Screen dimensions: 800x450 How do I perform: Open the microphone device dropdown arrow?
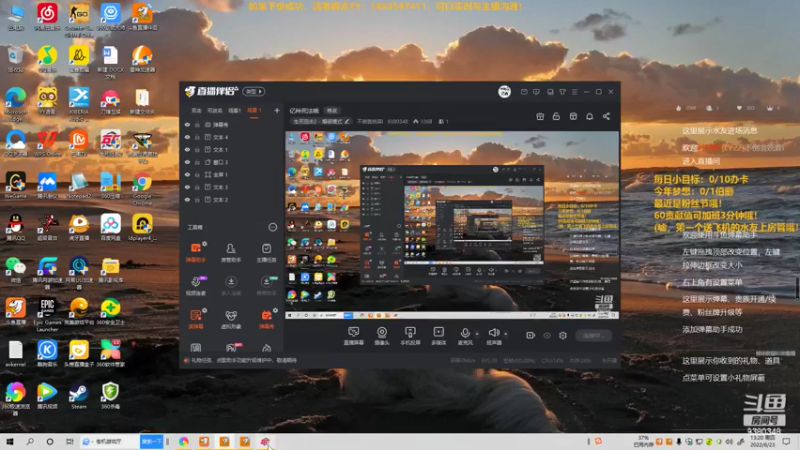[477, 334]
